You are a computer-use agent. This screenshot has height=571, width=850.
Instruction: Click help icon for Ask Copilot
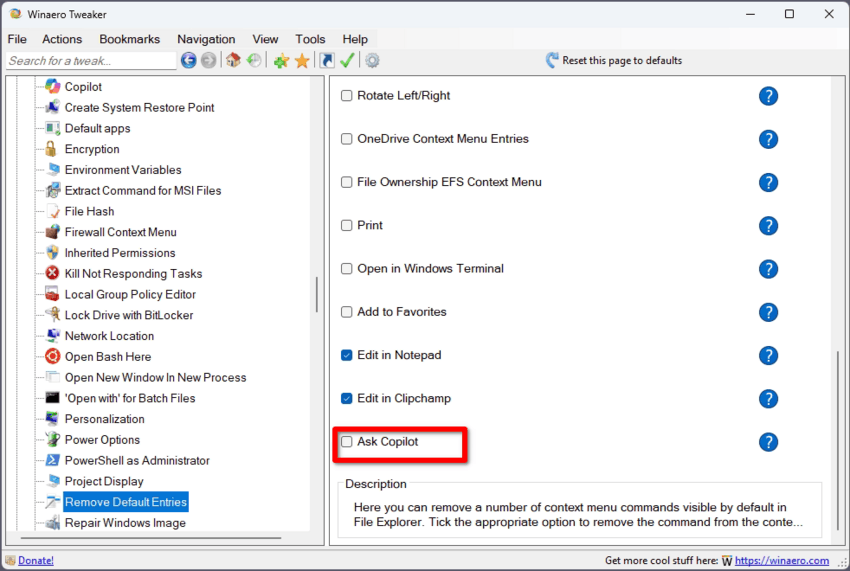click(x=768, y=442)
